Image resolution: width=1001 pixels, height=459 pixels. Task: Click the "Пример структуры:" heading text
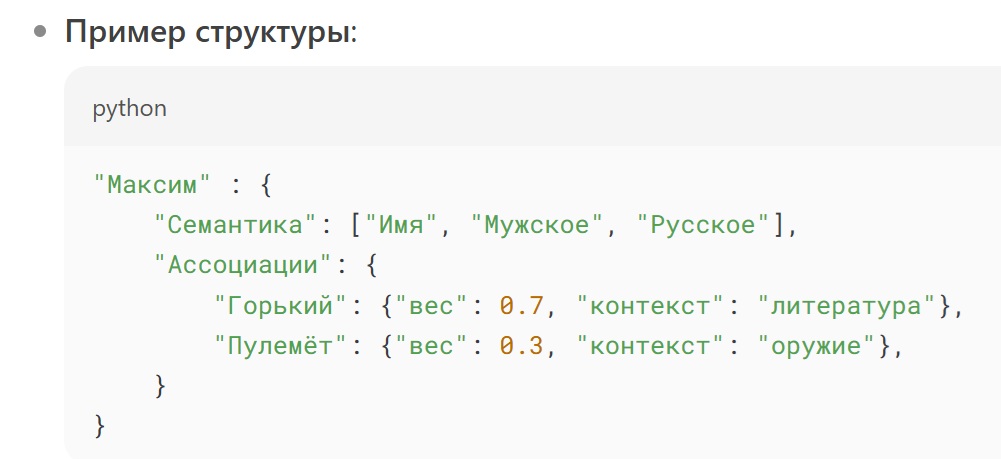point(211,33)
